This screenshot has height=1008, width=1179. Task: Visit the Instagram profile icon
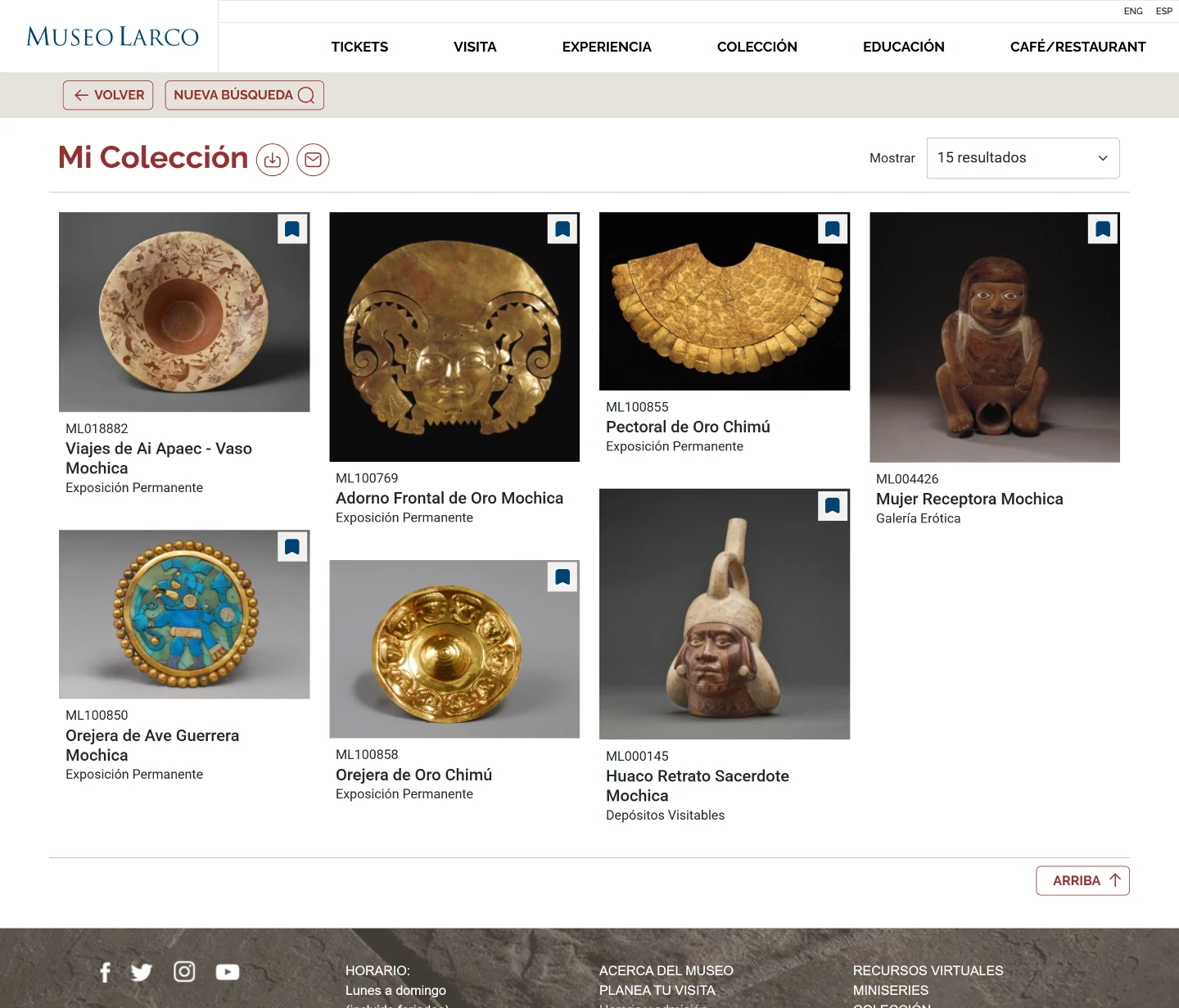(184, 971)
